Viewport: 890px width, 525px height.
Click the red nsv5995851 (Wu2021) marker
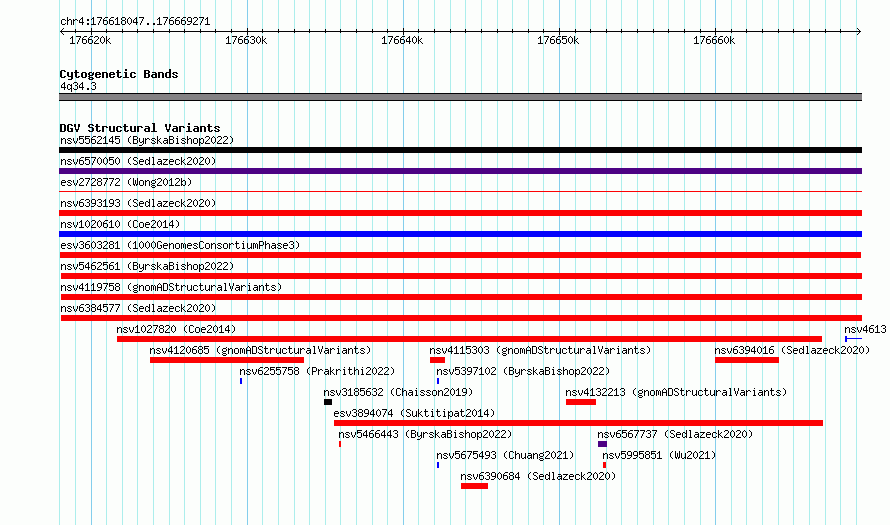[x=604, y=465]
